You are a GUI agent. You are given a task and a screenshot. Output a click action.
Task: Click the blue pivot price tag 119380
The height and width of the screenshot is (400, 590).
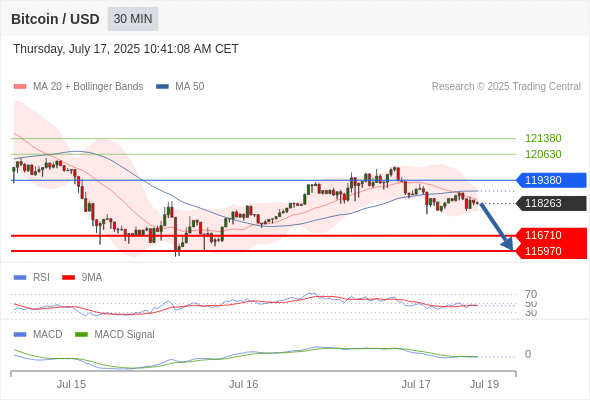[x=551, y=180]
